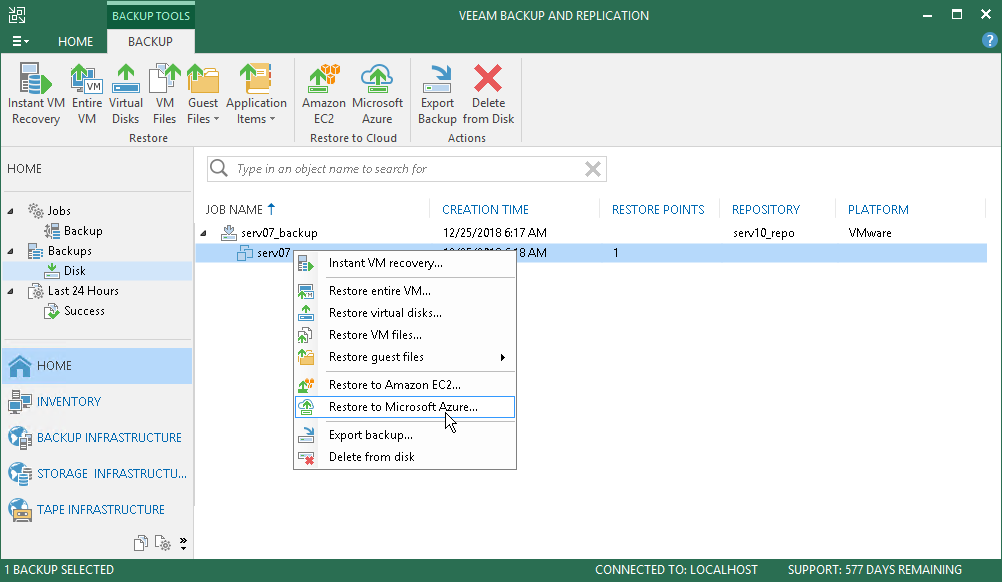Viewport: 1002px width, 582px height.
Task: Sort by RESTORE POINTS column
Action: 658,210
